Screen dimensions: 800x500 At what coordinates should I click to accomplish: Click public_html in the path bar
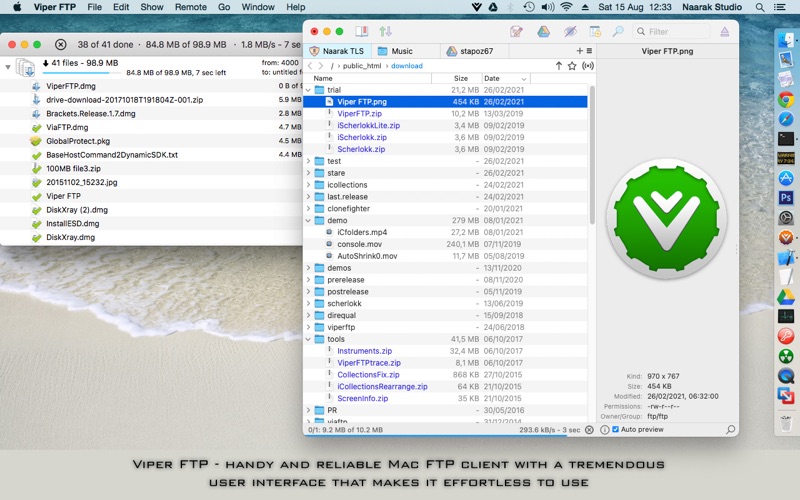pyautogui.click(x=362, y=66)
